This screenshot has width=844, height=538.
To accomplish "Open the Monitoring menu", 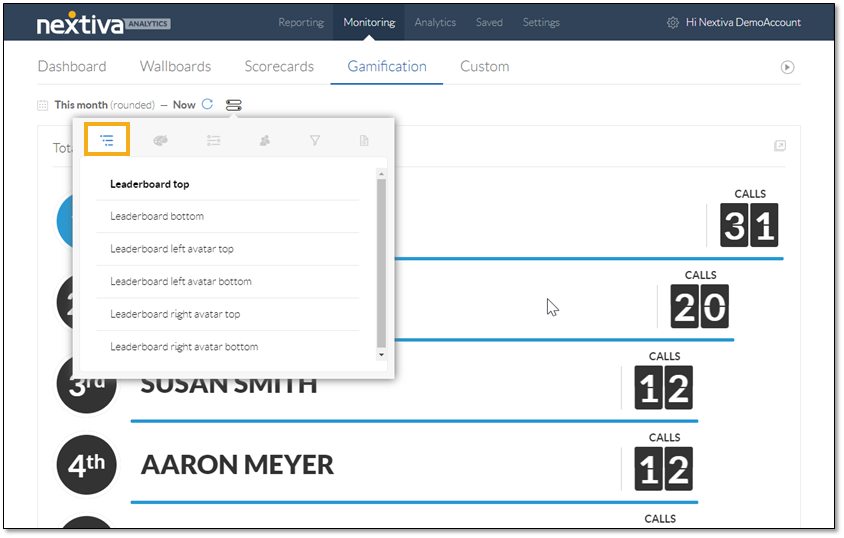I will pos(369,22).
